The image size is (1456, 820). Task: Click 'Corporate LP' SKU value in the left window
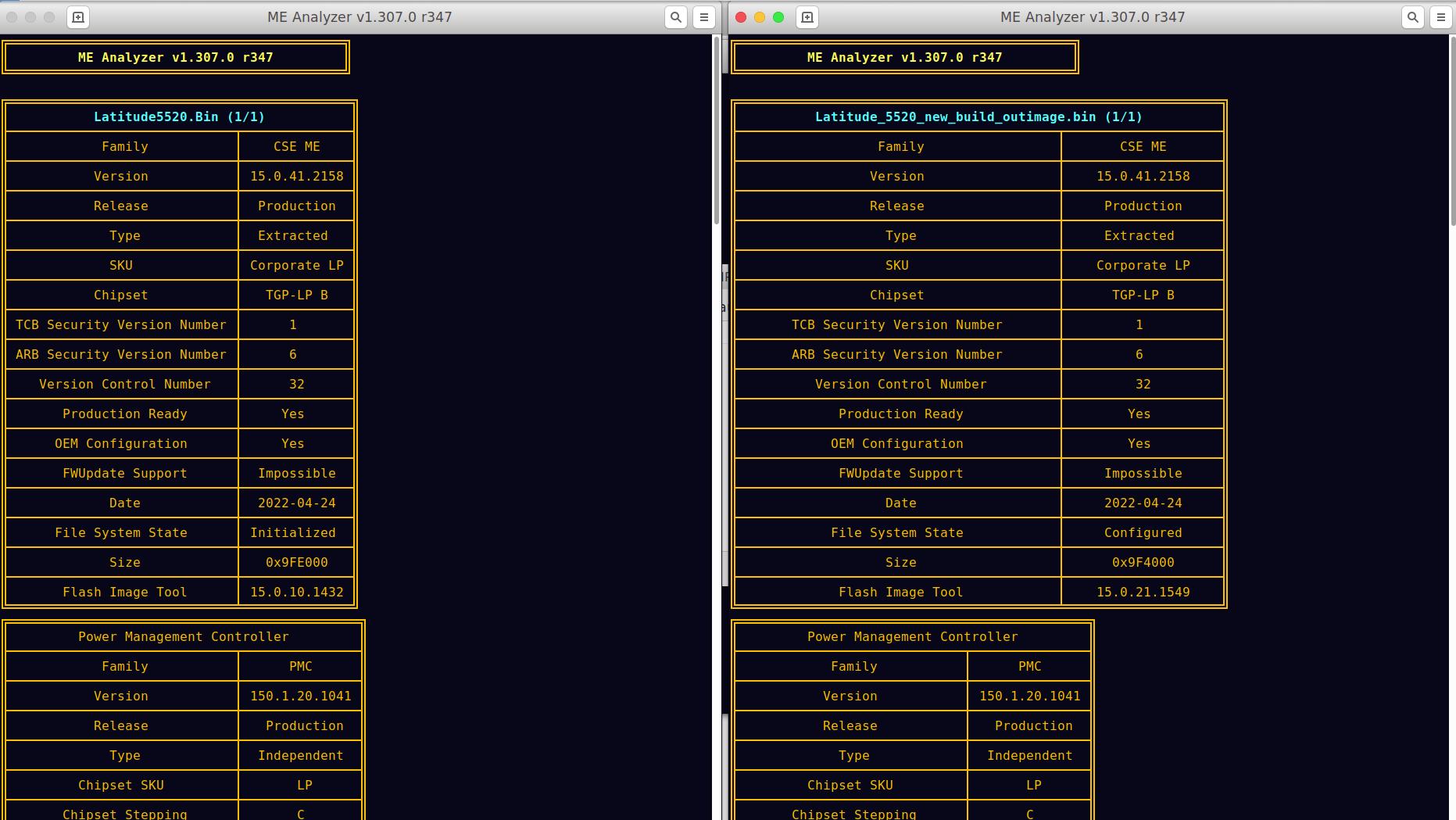(297, 265)
